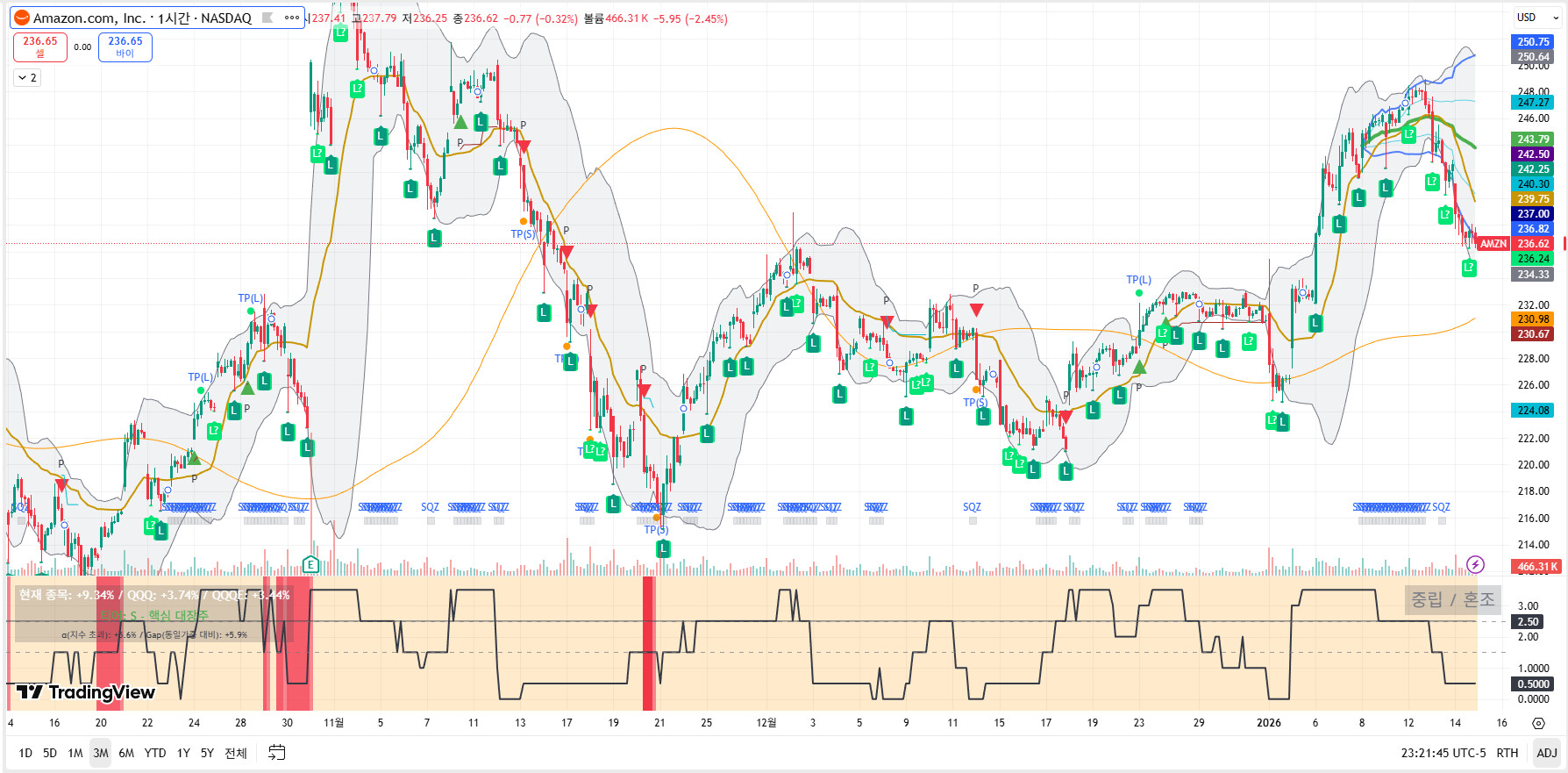Click the 11월 label on the time axis
This screenshot has height=773, width=1568.
tap(333, 723)
